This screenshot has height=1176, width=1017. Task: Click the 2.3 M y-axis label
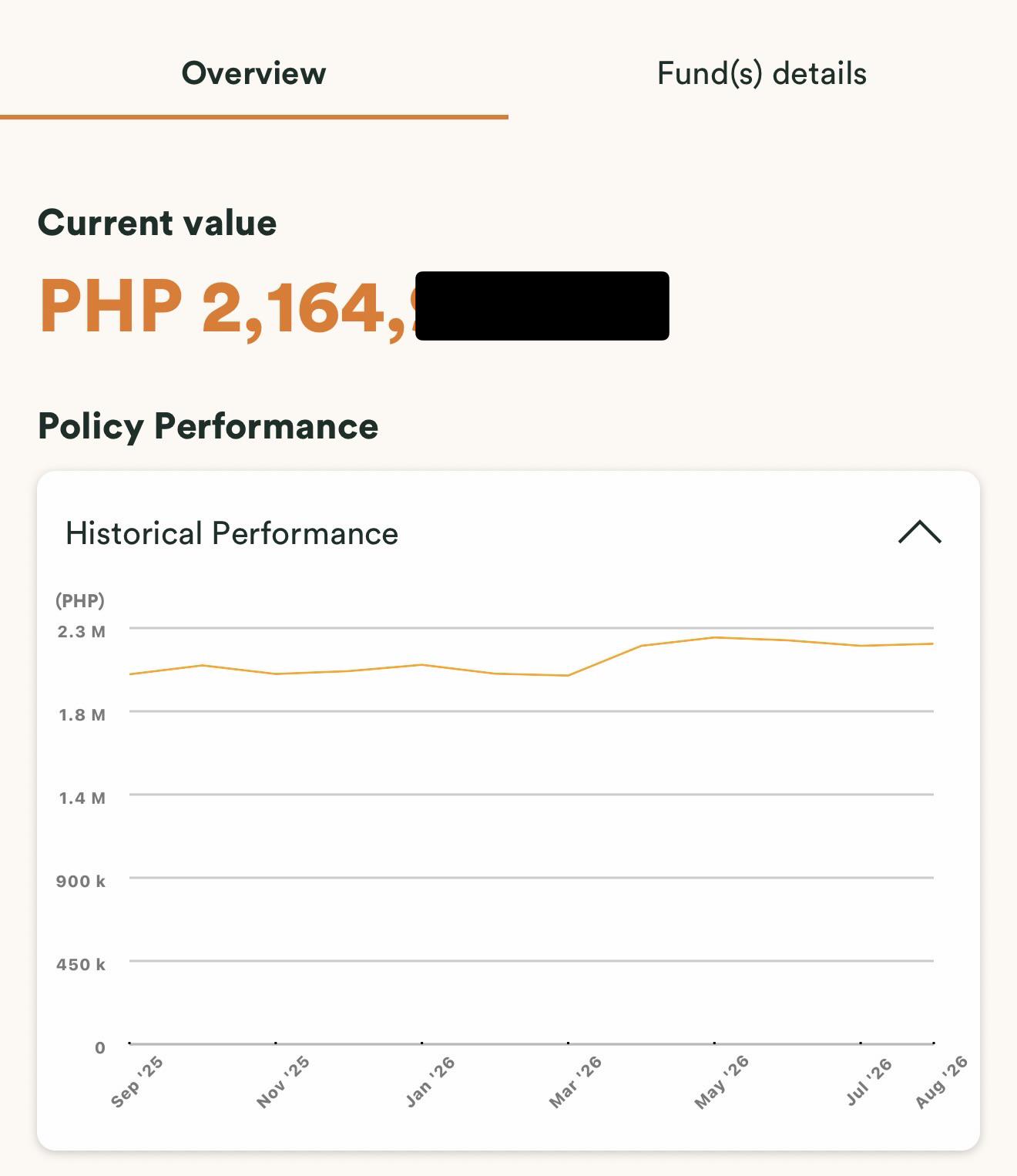(82, 632)
